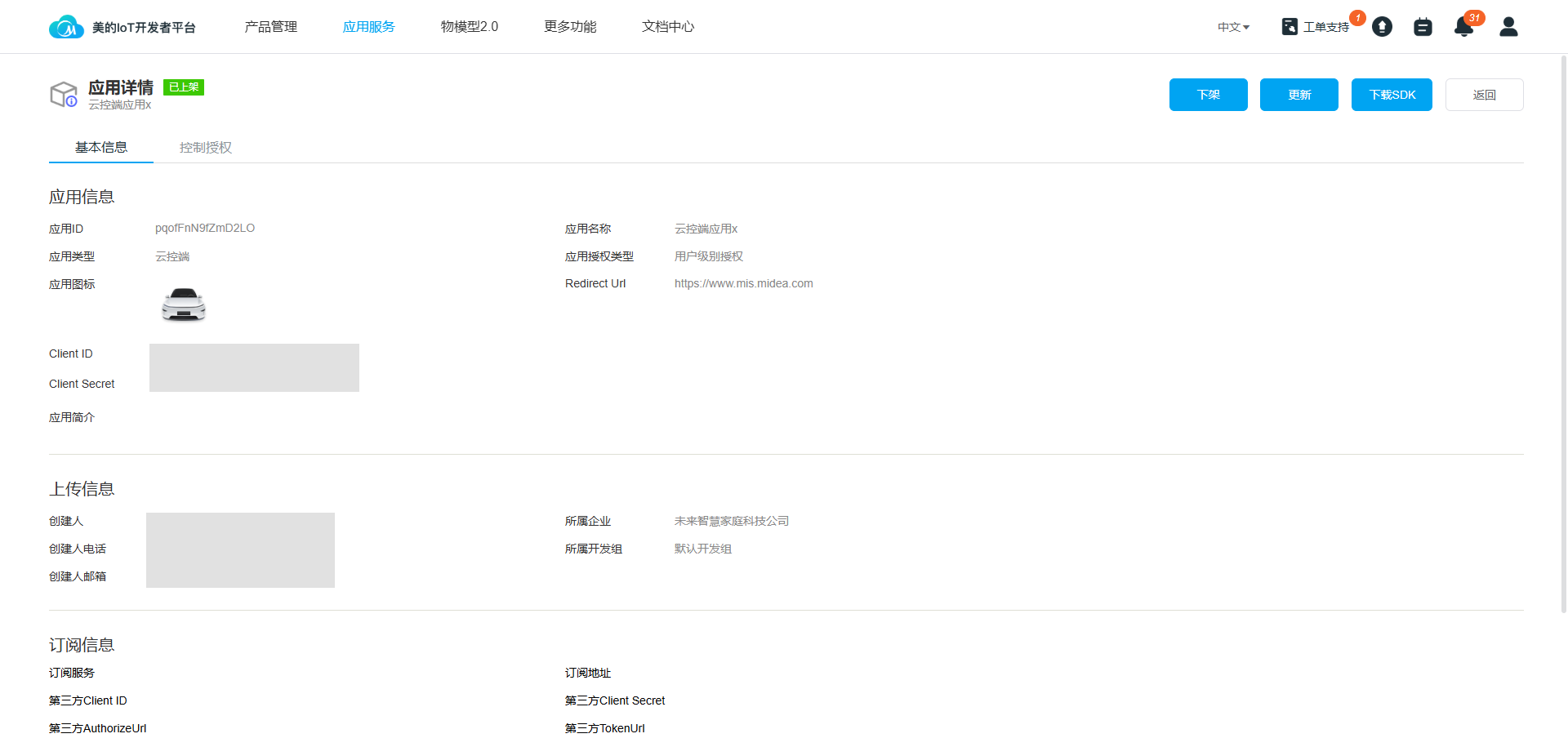Image resolution: width=1568 pixels, height=747 pixels.
Task: Click the app details cube icon
Action: (64, 95)
